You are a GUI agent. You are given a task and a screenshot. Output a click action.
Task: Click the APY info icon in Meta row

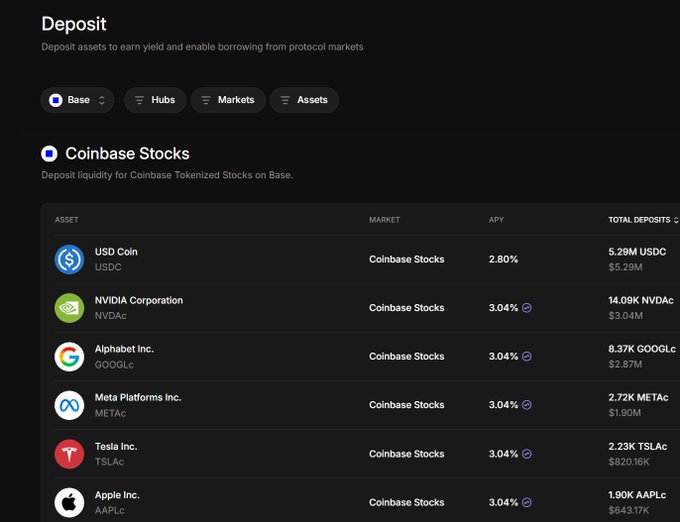[526, 405]
